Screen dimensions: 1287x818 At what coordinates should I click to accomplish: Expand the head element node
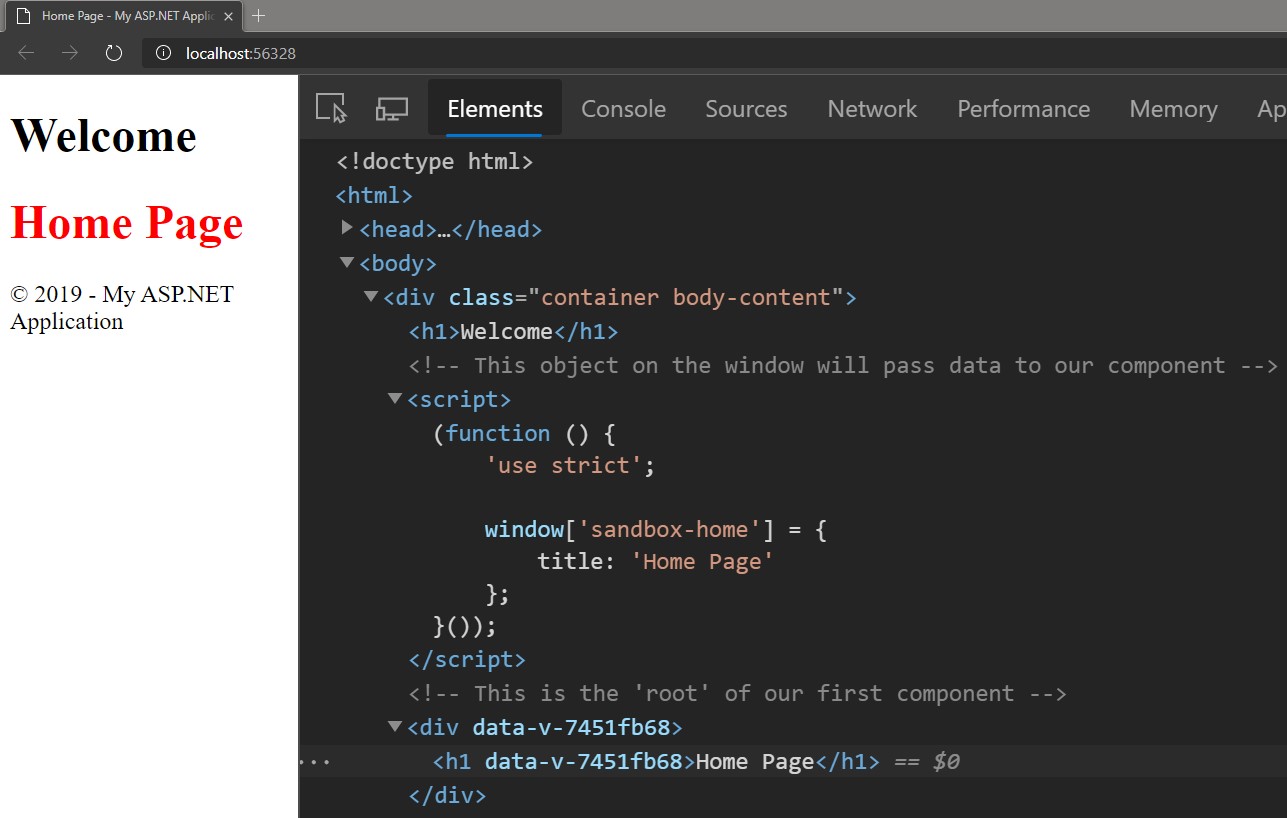[x=347, y=228]
